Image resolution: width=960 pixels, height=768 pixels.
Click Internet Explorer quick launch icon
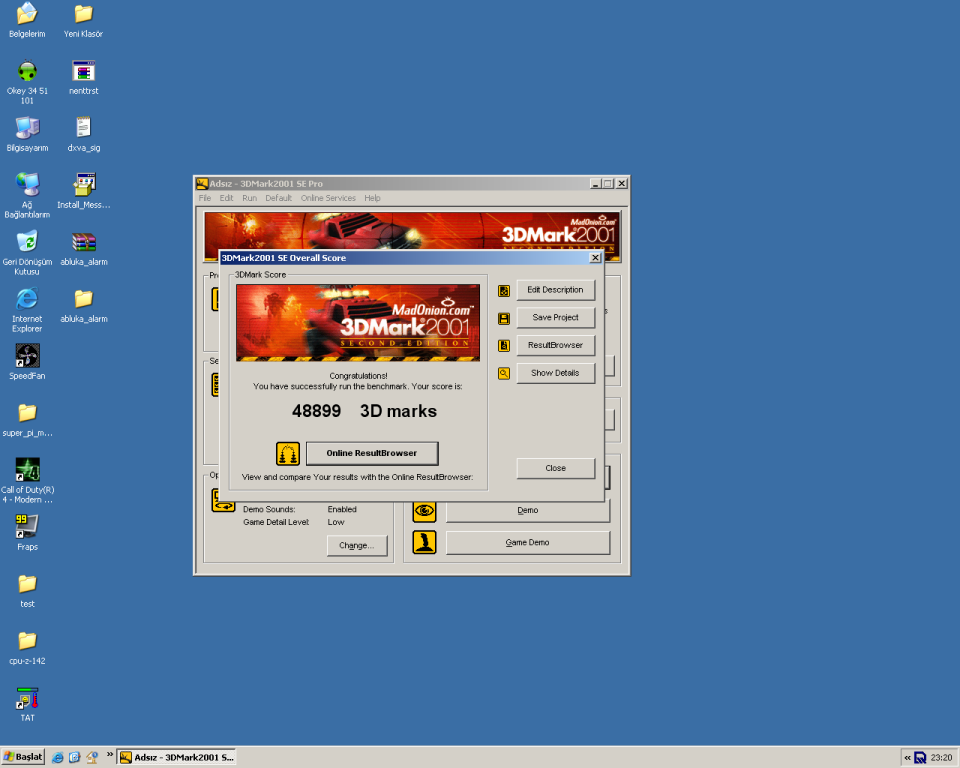[x=58, y=758]
